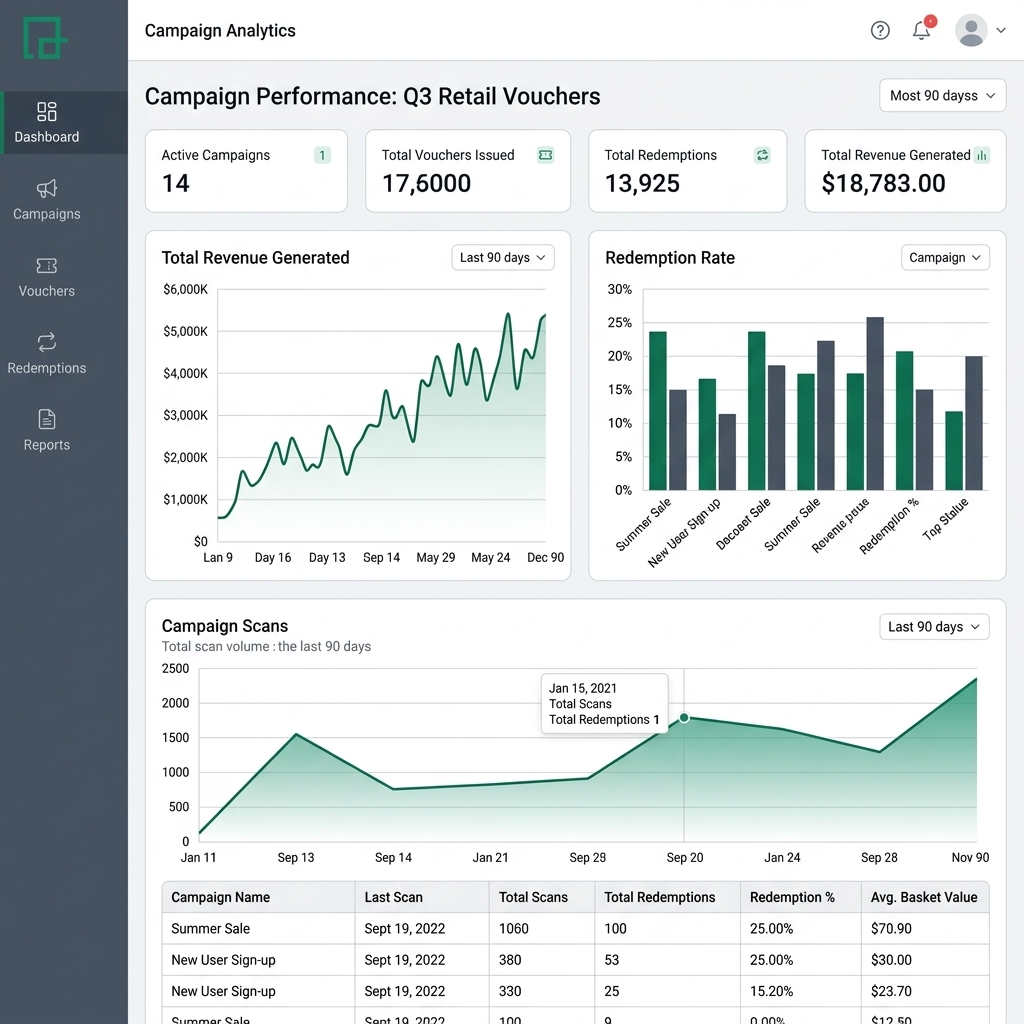Click the Campaign Analytics header title
1024x1024 pixels.
click(x=220, y=31)
